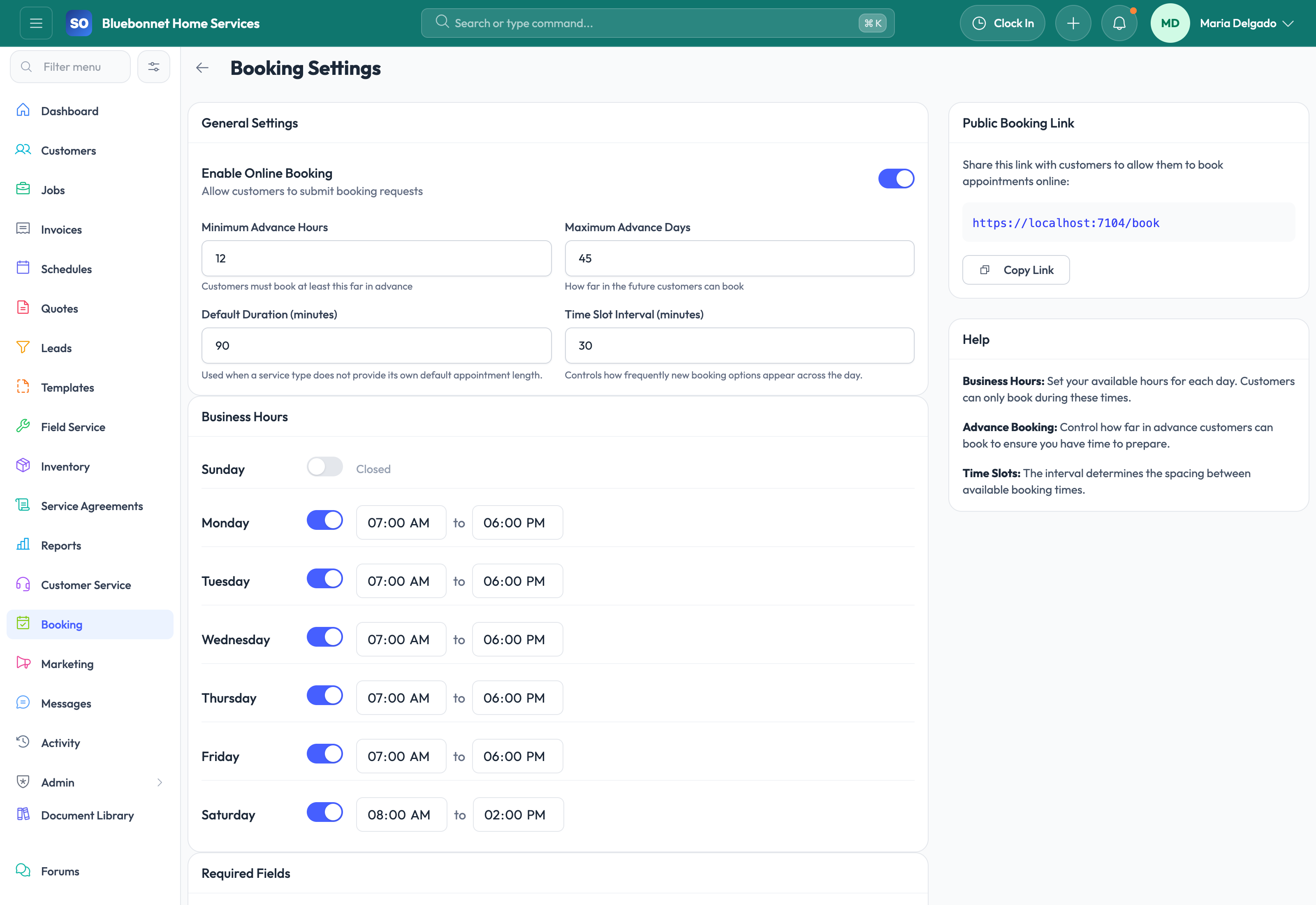
Task: Click the MD user avatar
Action: pyautogui.click(x=1170, y=23)
